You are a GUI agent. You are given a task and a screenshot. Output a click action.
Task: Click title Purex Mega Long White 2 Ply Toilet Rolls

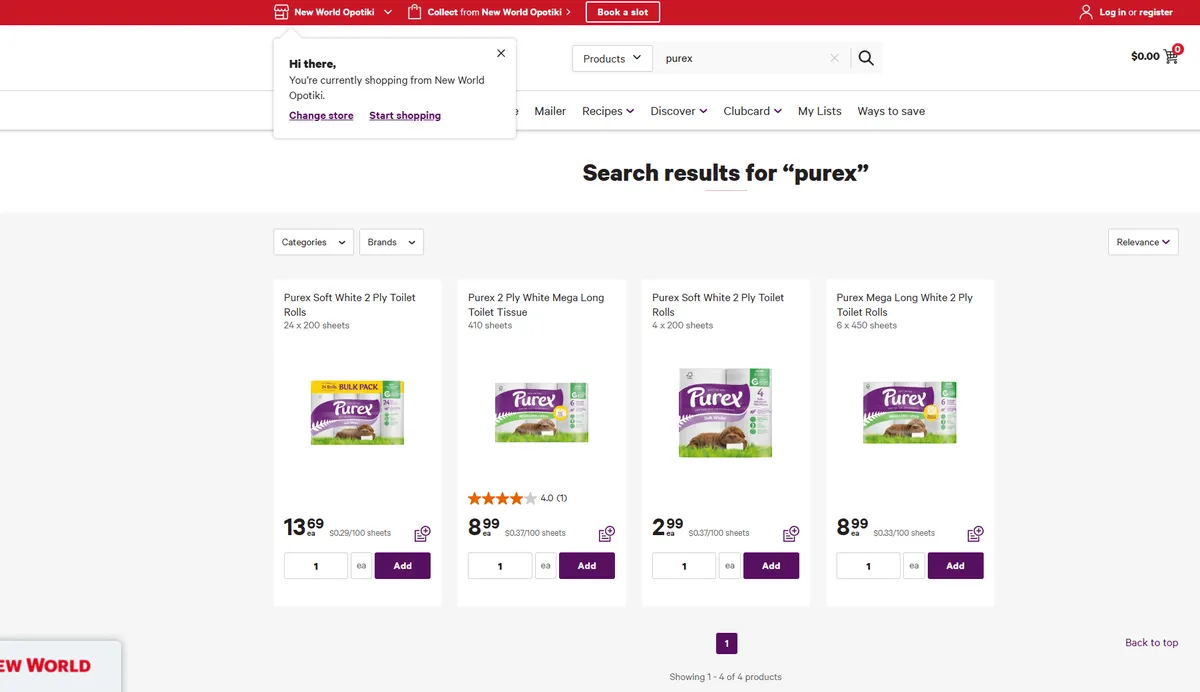(905, 305)
